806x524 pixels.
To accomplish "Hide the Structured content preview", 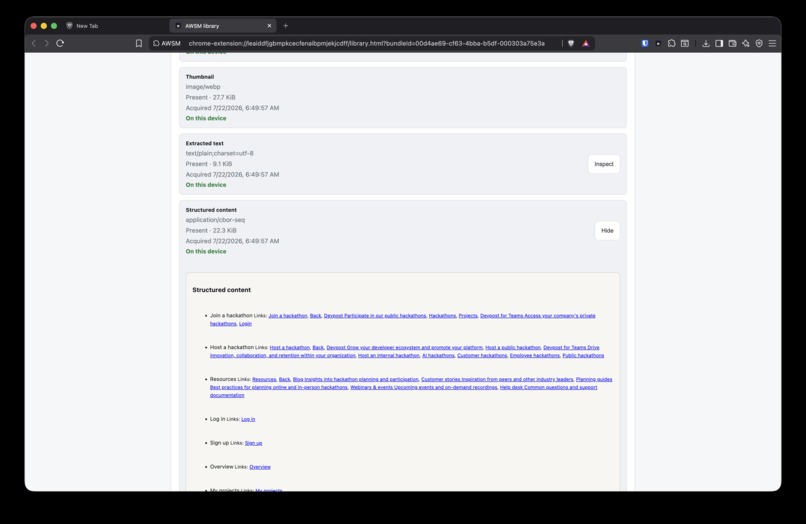I will point(607,230).
